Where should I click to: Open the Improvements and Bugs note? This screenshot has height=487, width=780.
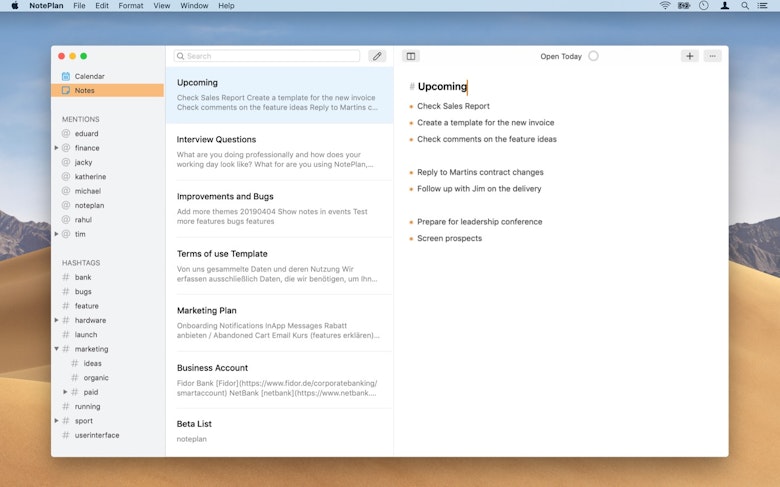280,209
